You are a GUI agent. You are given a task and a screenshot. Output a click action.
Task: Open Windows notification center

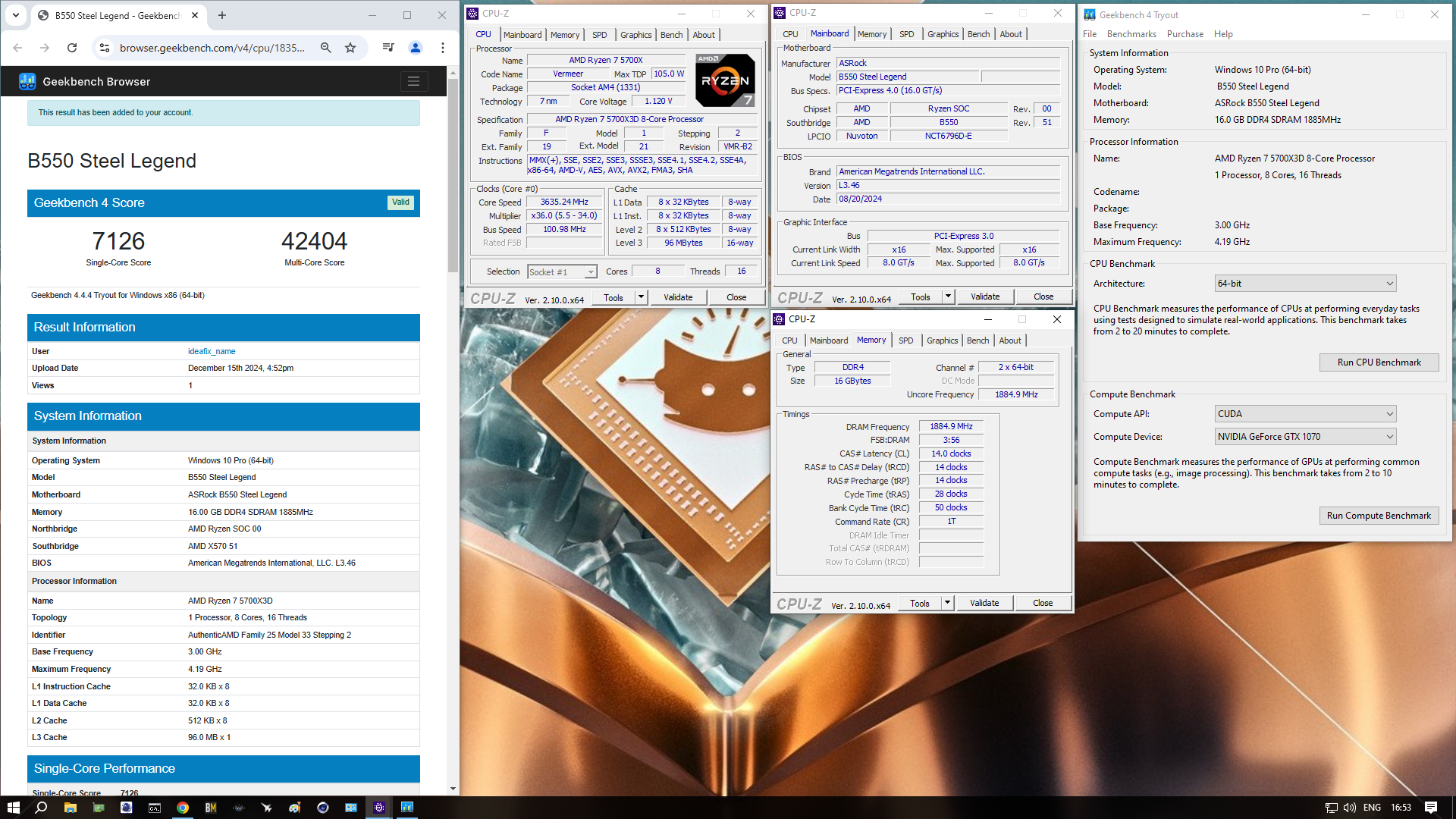(x=1431, y=808)
